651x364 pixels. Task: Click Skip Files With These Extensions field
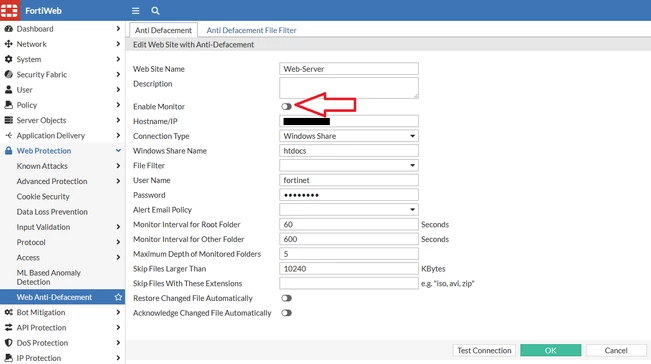(x=349, y=283)
